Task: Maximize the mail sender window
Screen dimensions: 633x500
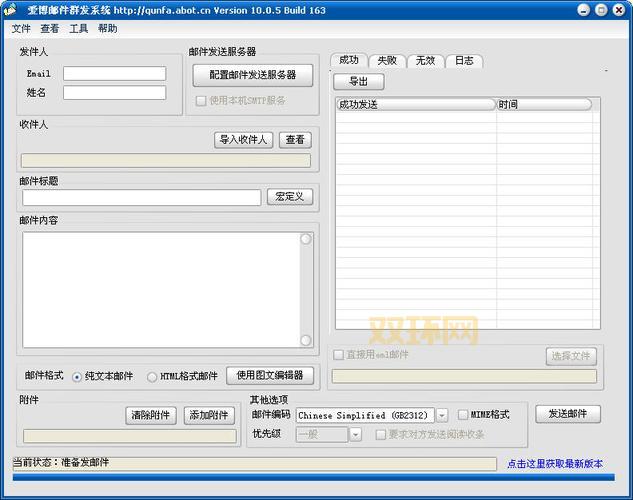Action: tap(601, 10)
